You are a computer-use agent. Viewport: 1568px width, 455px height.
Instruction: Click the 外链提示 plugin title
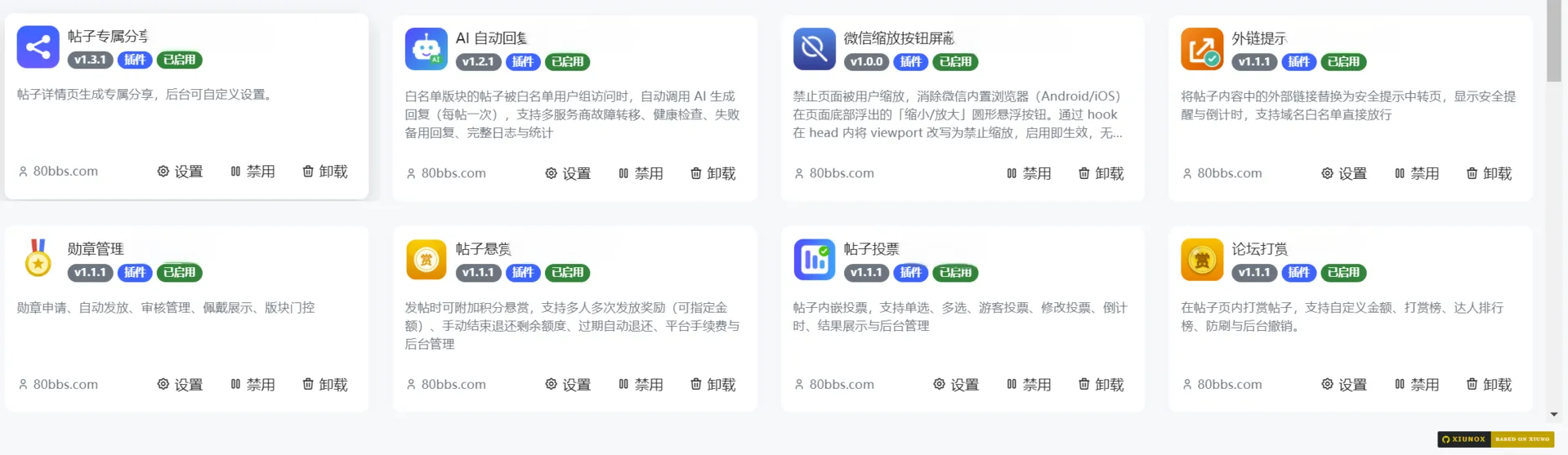[1259, 38]
